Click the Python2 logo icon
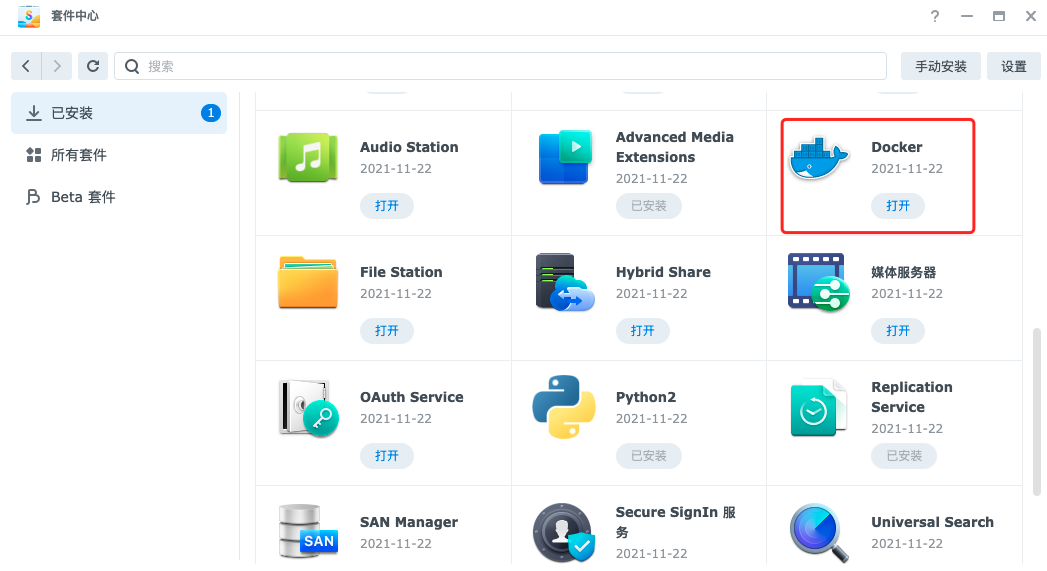This screenshot has height=571, width=1047. click(564, 407)
